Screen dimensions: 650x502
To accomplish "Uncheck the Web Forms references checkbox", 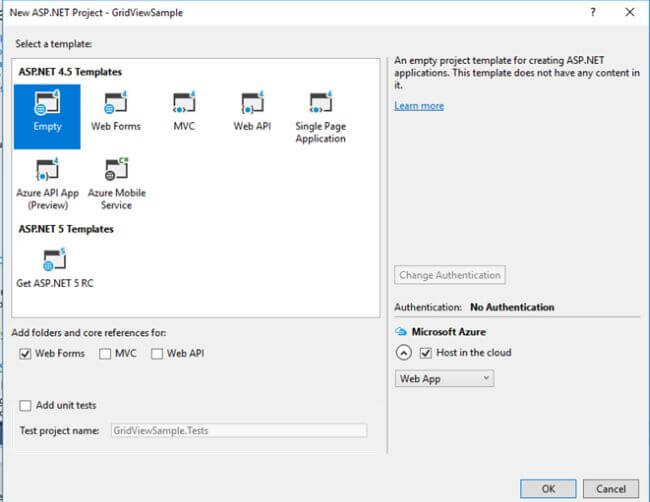I will (26, 354).
